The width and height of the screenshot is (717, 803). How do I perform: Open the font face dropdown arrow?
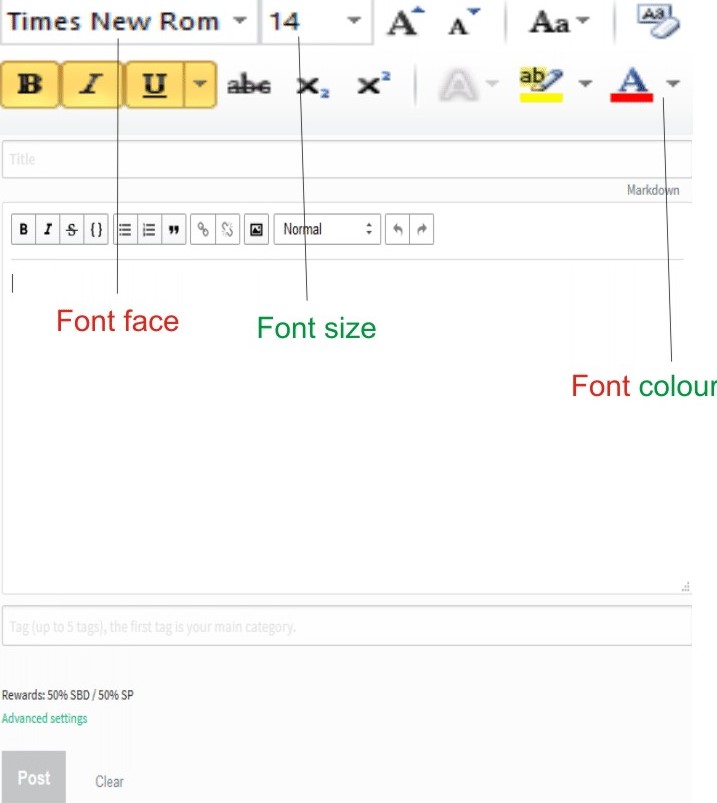click(x=240, y=21)
